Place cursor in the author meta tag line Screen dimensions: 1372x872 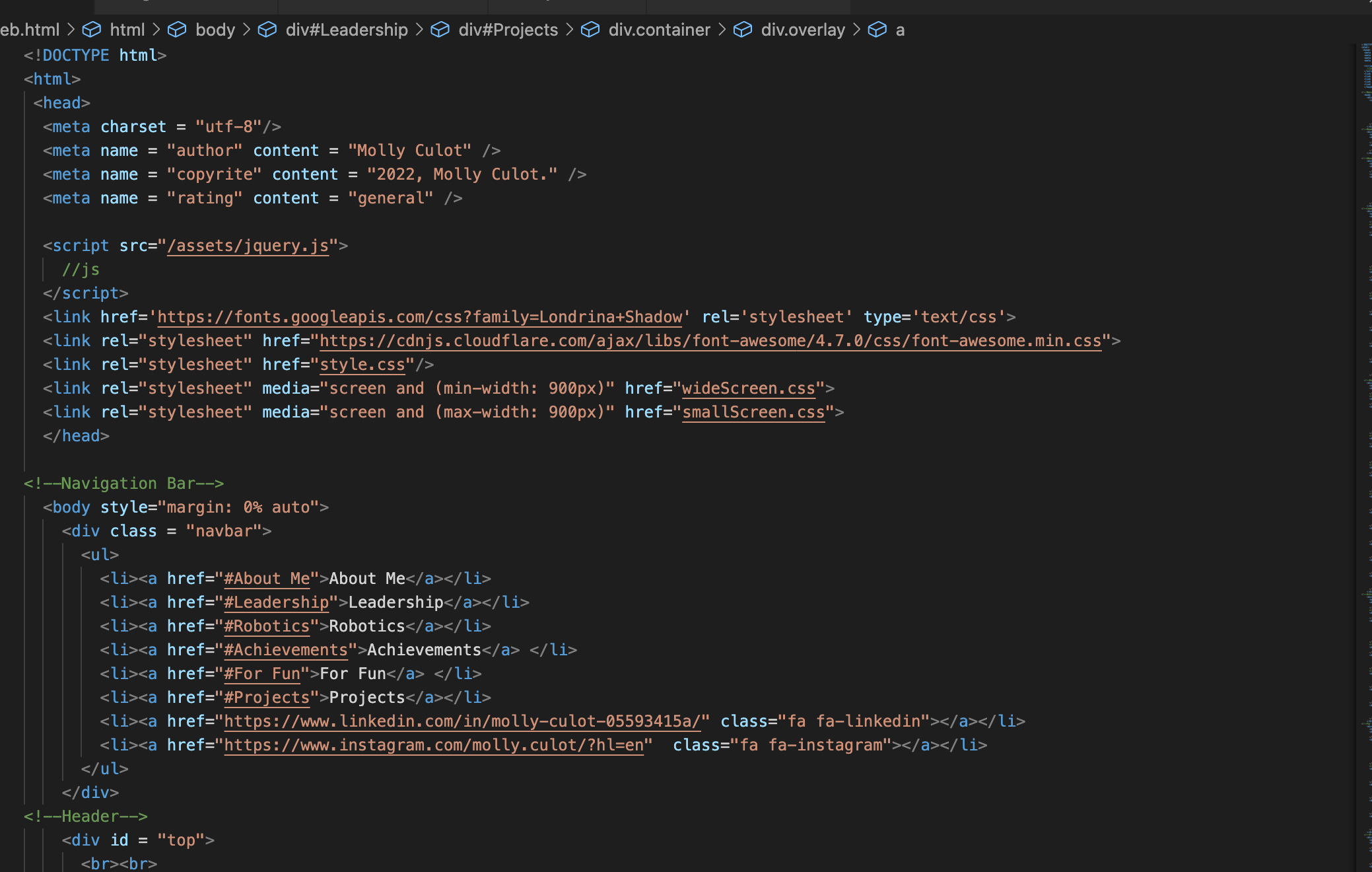271,151
